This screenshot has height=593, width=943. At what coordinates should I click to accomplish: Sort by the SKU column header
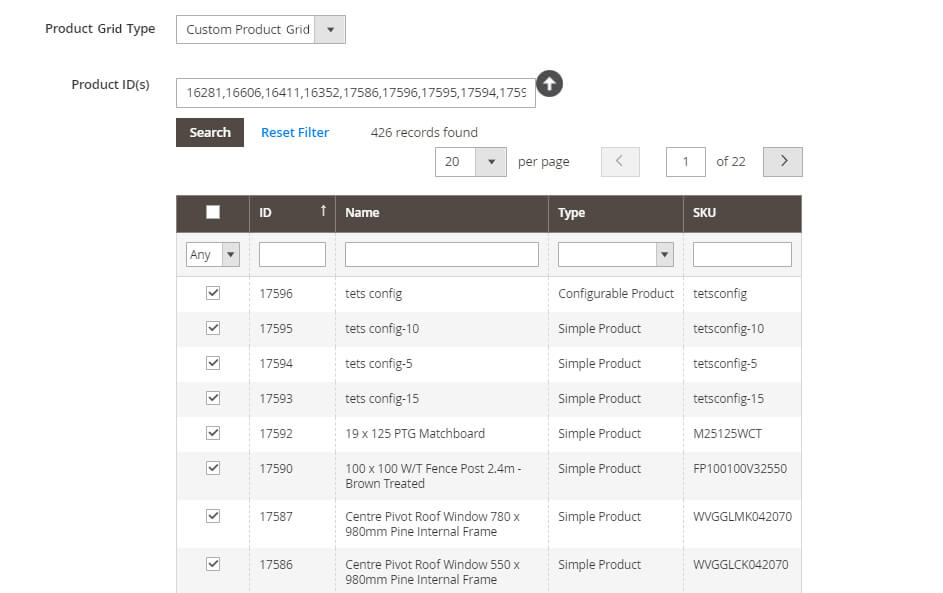coord(704,212)
